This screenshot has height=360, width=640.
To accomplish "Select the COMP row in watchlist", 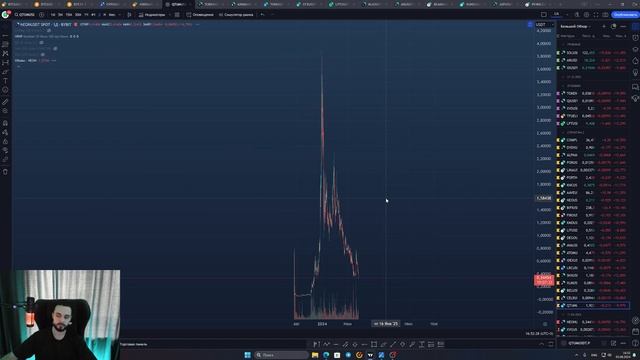I will [x=593, y=140].
